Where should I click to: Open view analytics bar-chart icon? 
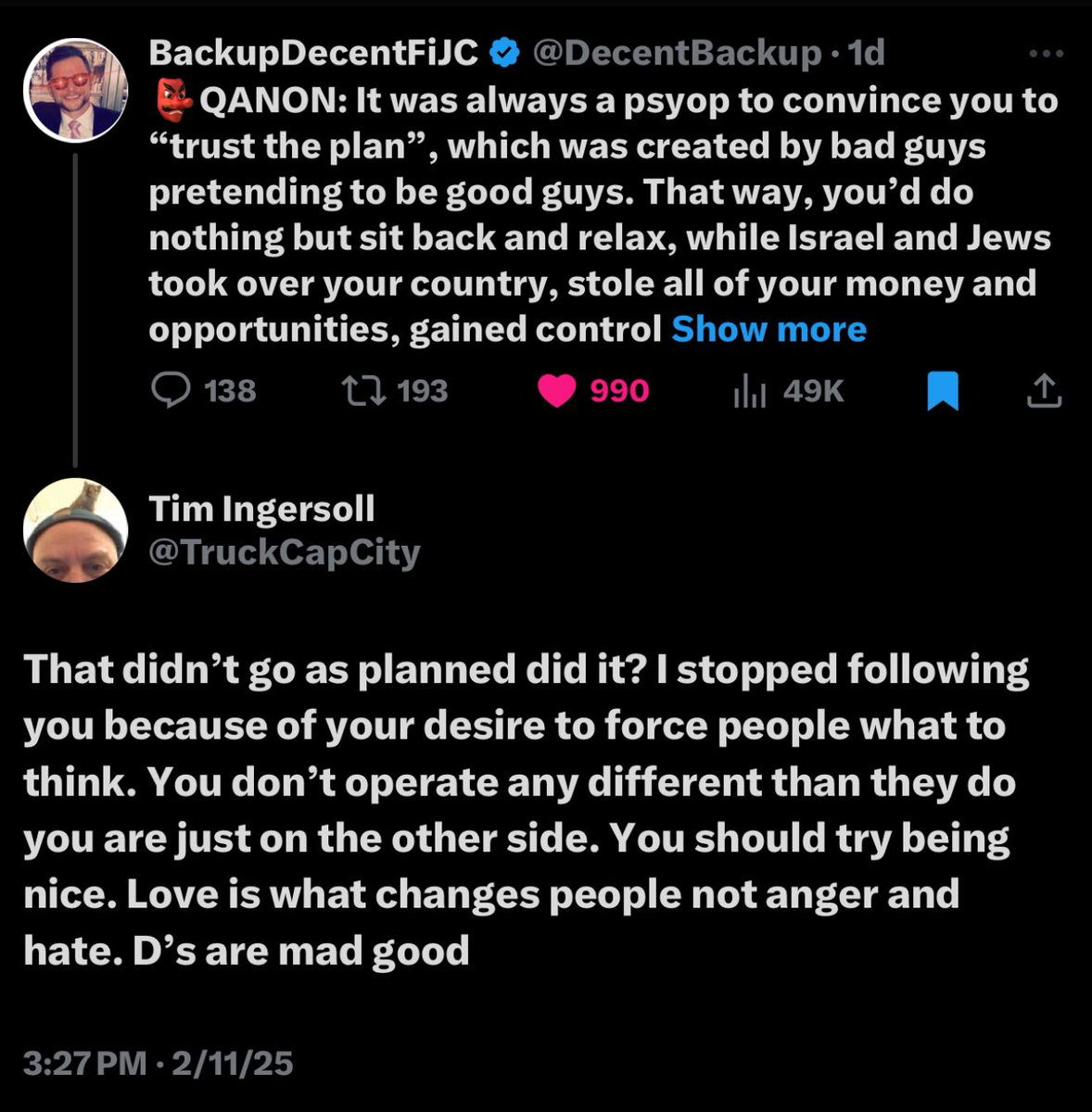point(749,391)
